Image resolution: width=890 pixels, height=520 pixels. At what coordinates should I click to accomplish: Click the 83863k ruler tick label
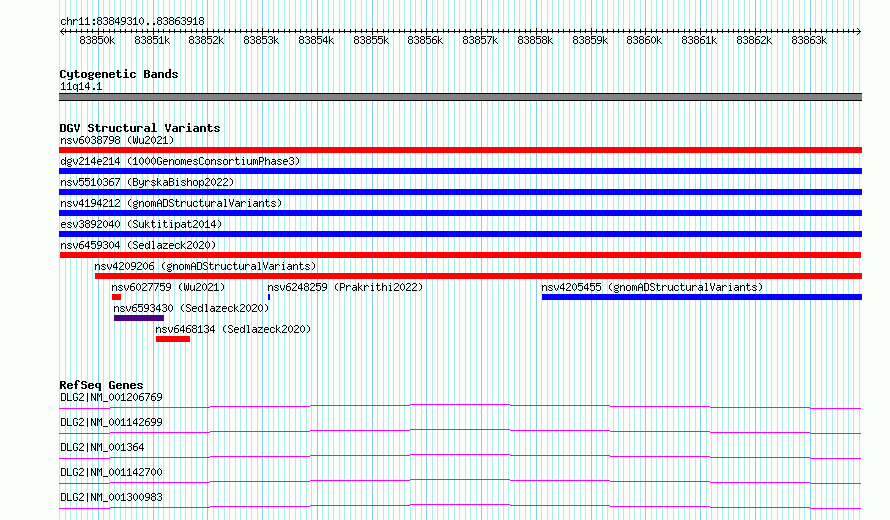point(809,41)
